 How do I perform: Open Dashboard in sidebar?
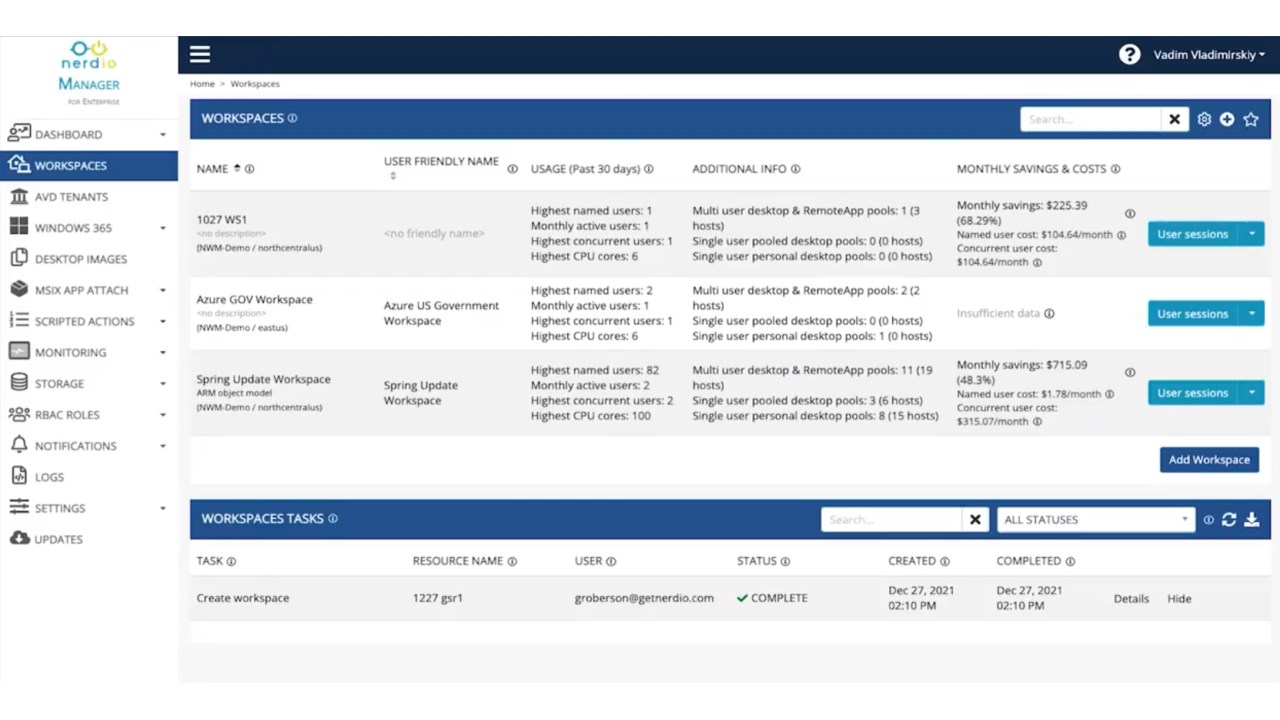click(x=89, y=134)
